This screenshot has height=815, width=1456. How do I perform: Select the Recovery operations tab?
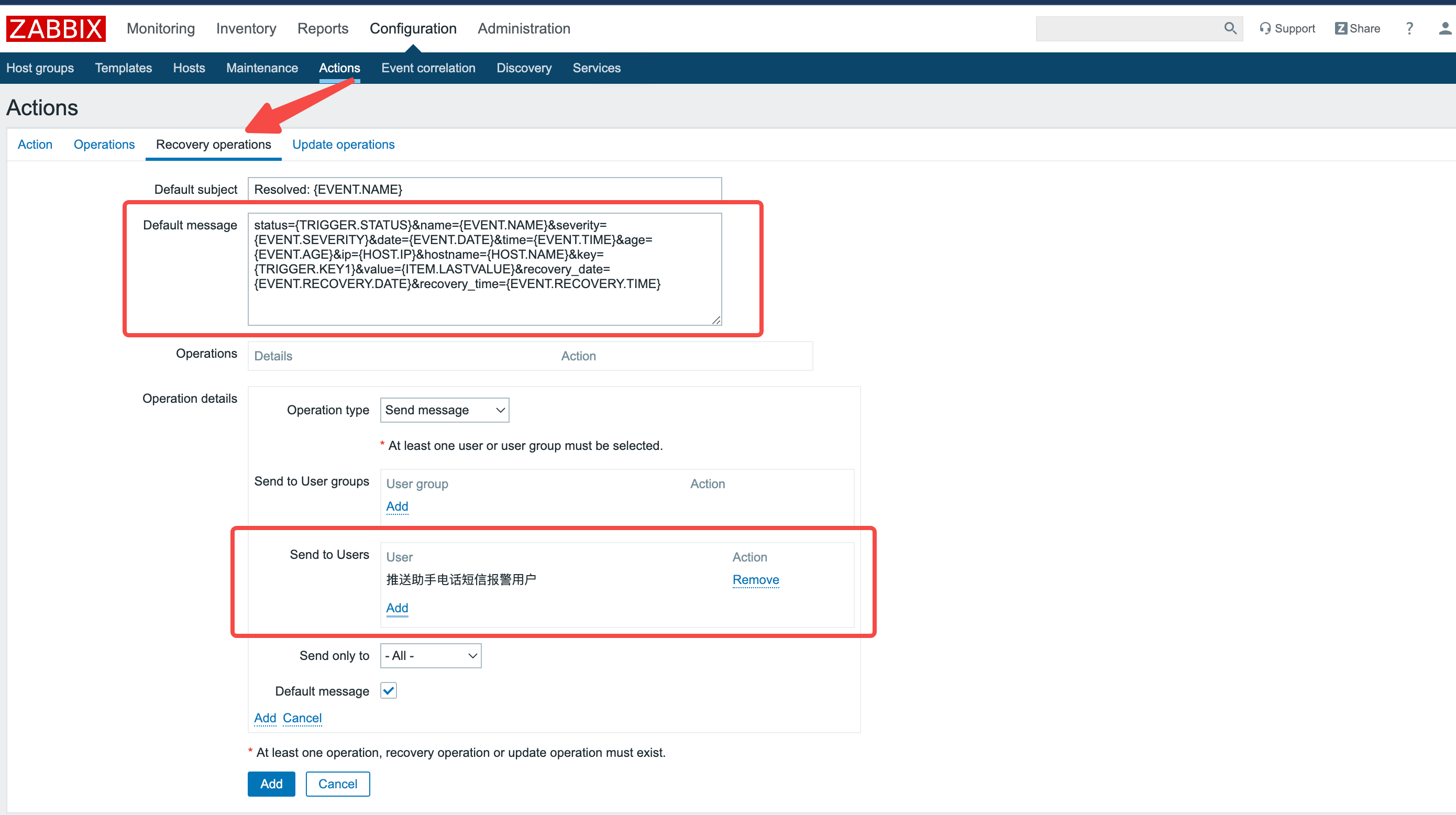pos(213,144)
